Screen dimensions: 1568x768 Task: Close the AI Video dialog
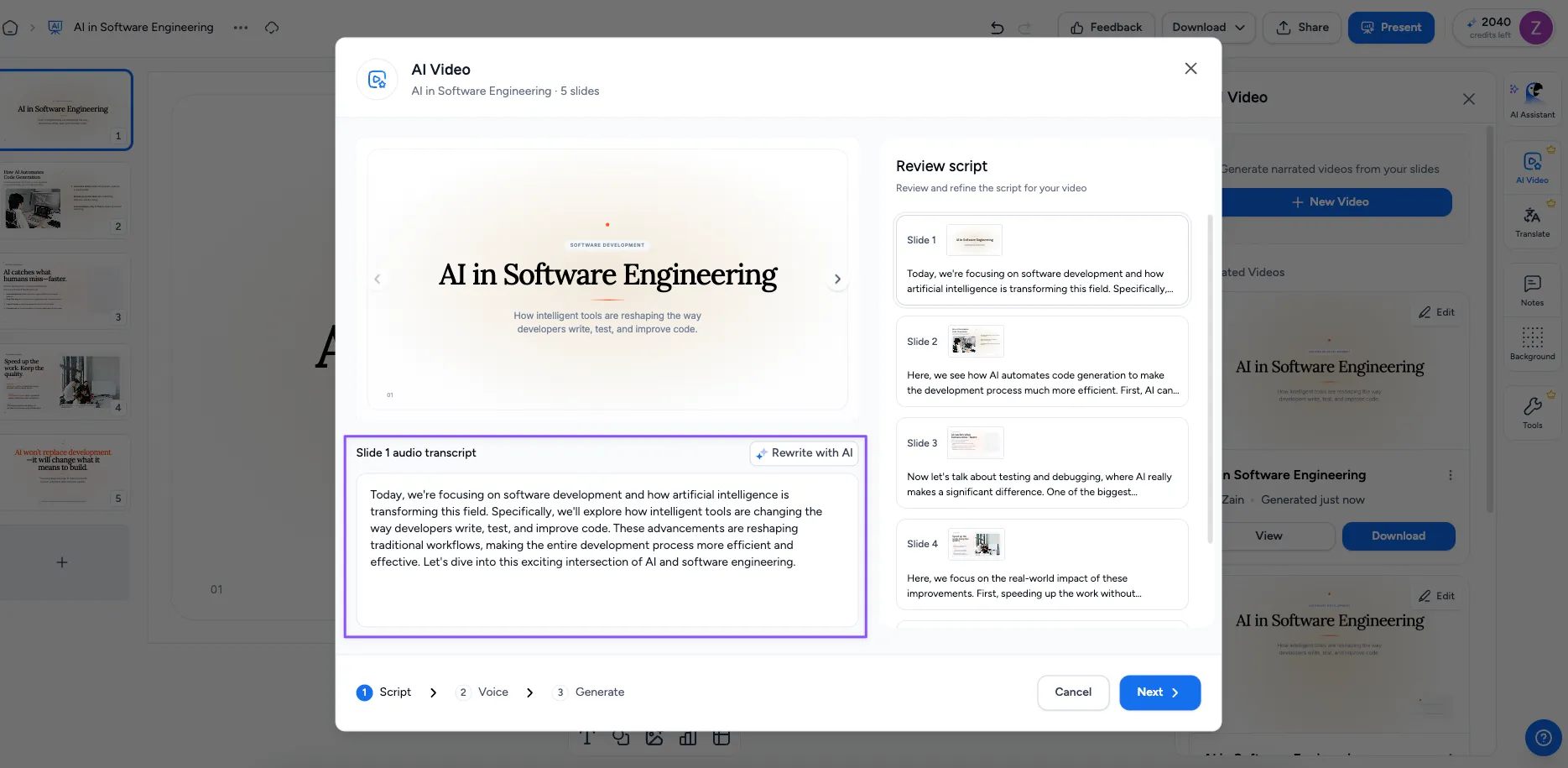pyautogui.click(x=1190, y=69)
